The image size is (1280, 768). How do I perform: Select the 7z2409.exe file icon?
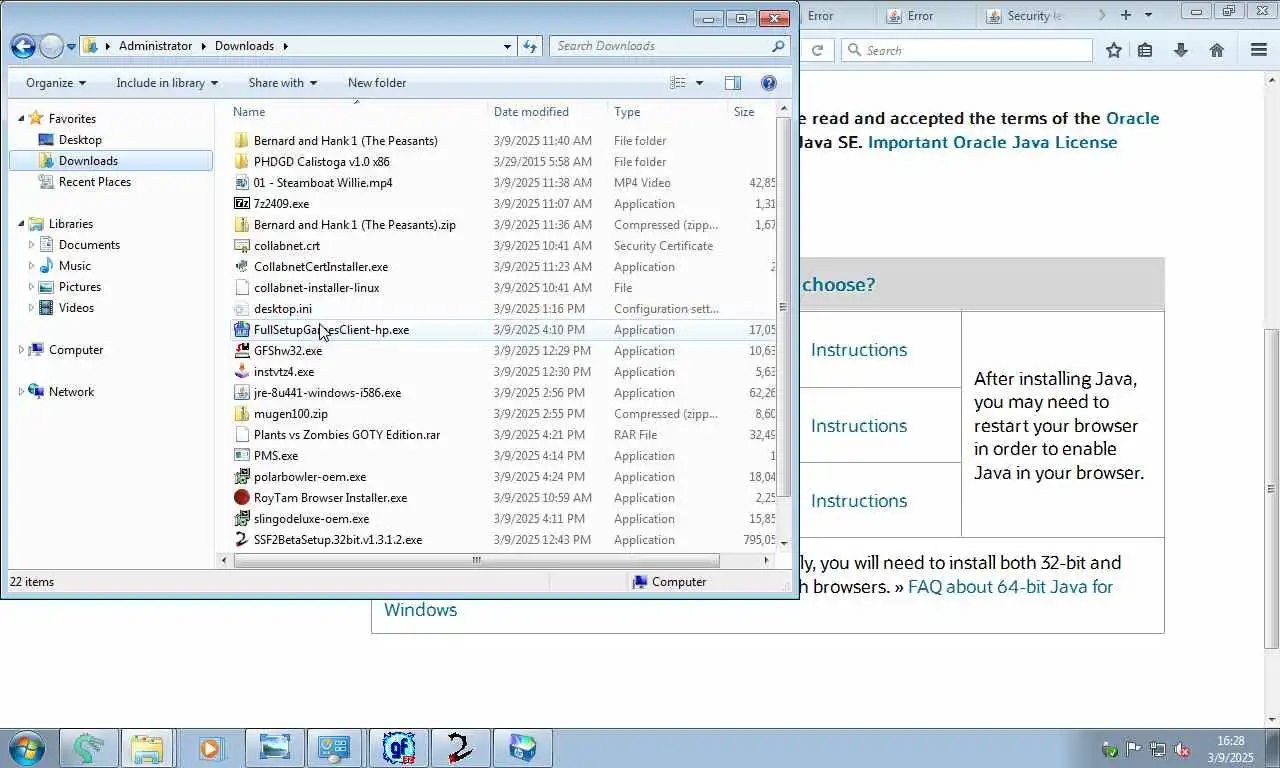pos(241,204)
